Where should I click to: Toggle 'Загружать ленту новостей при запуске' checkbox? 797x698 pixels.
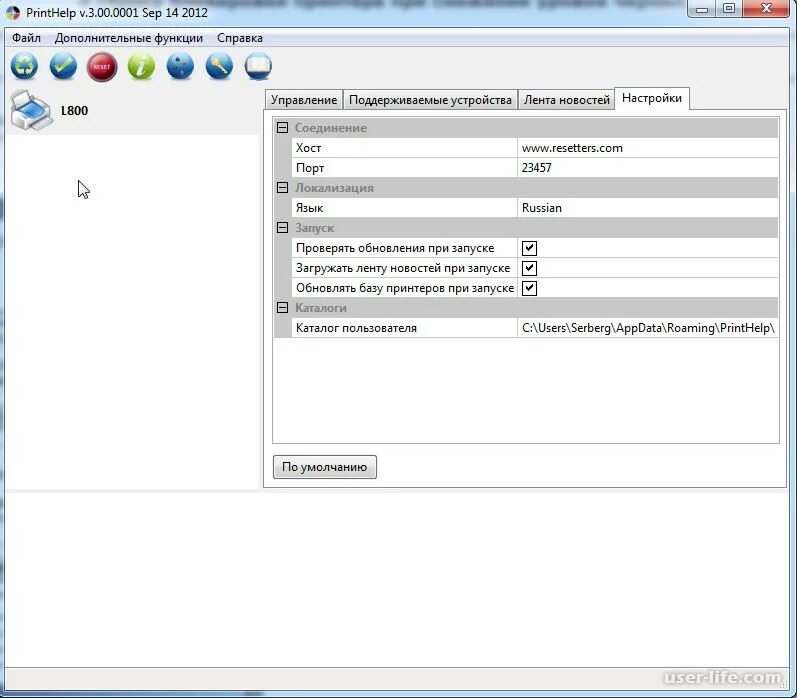529,268
